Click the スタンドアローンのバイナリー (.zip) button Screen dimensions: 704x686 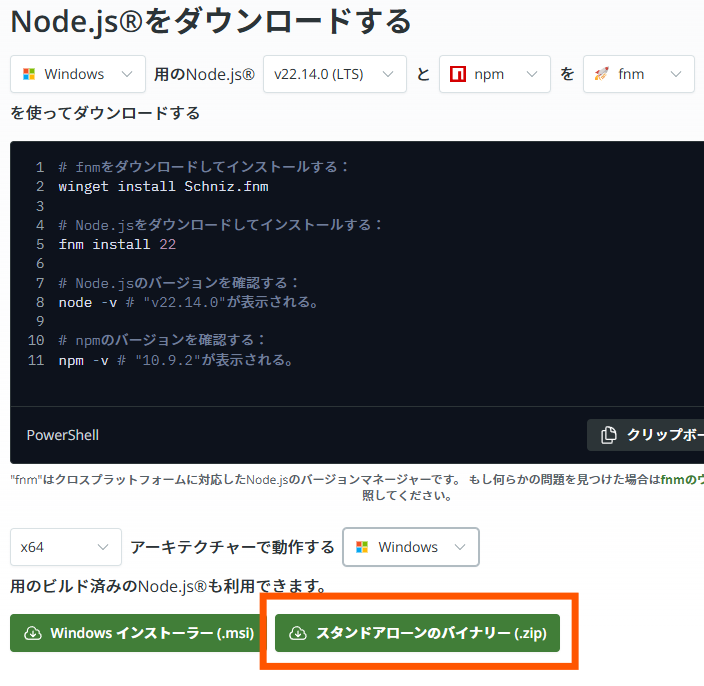(x=417, y=633)
